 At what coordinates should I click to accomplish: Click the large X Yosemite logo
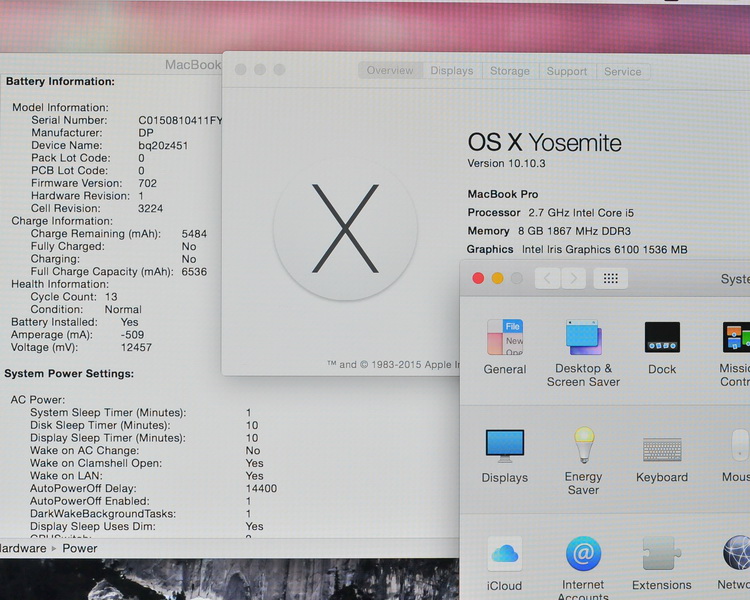(x=345, y=229)
